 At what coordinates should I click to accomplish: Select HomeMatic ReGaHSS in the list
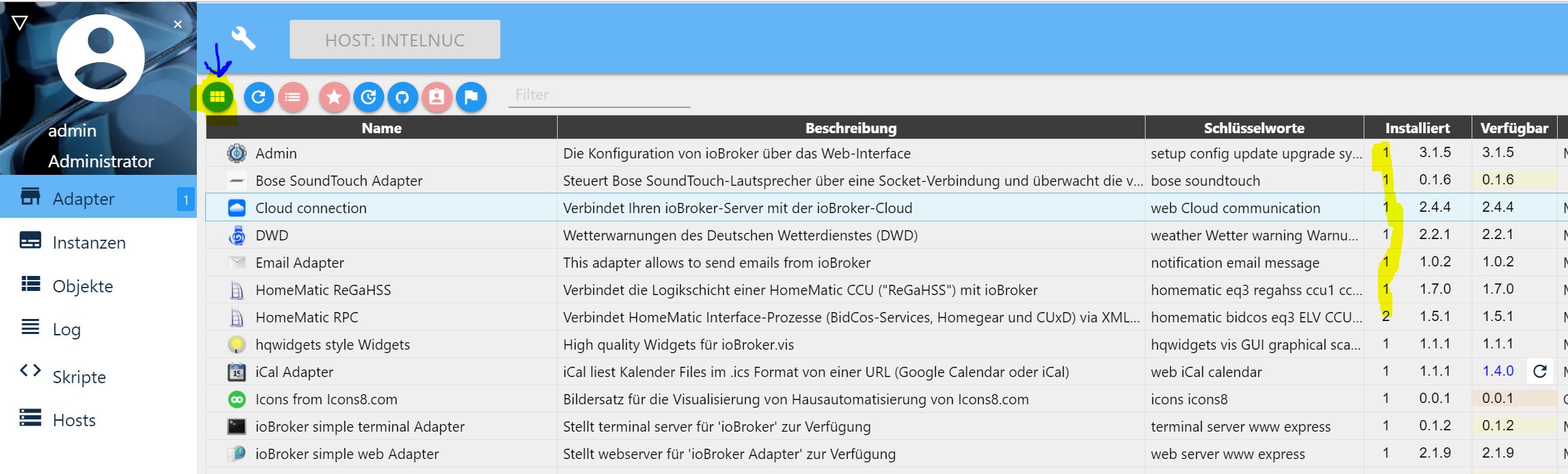pos(323,290)
